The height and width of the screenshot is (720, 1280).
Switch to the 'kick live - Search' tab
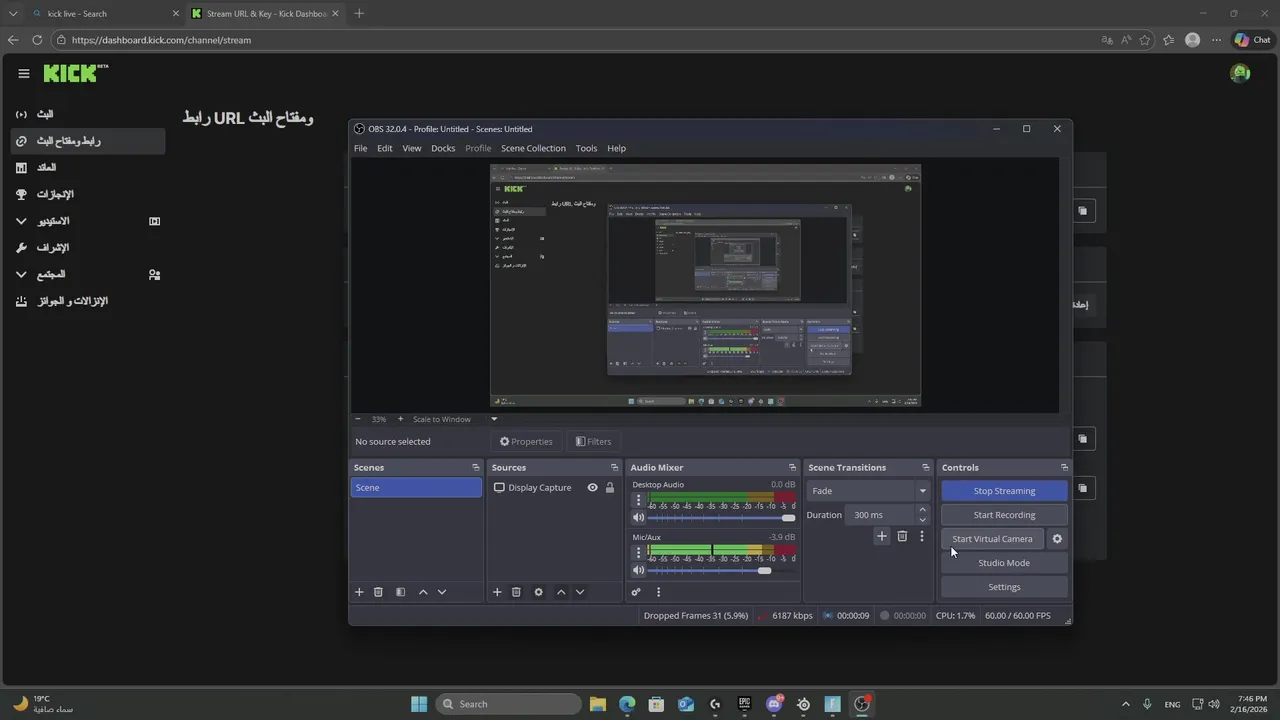[x=104, y=14]
